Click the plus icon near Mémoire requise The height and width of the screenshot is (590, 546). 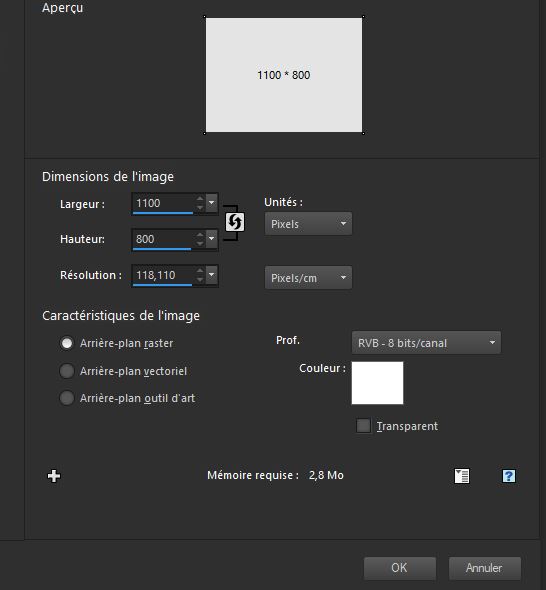pyautogui.click(x=54, y=476)
